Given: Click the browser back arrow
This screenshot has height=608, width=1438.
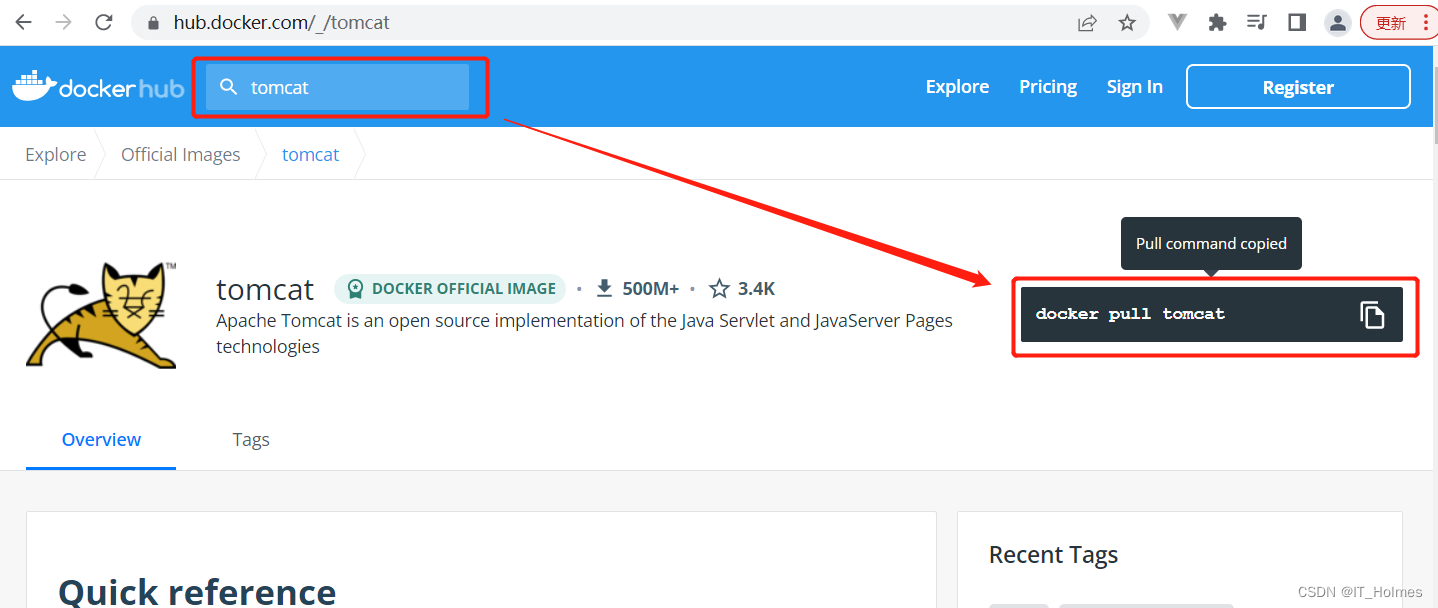Looking at the screenshot, I should [23, 22].
